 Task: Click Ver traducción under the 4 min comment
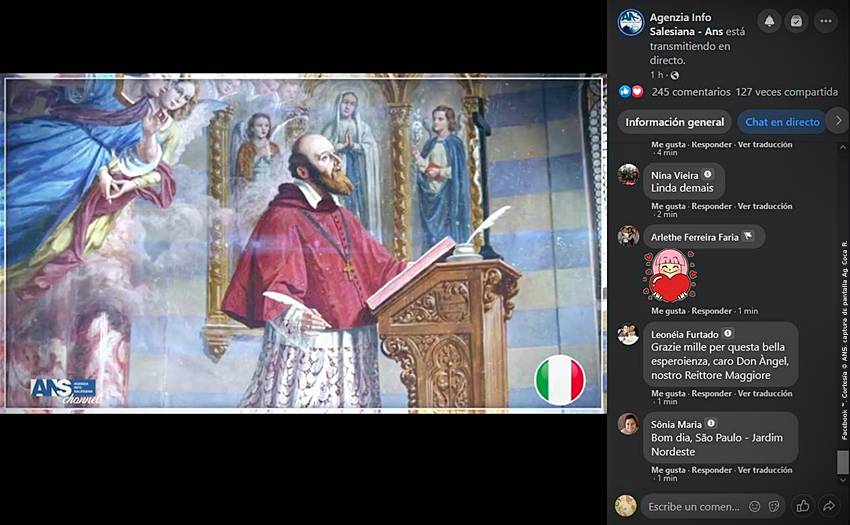click(x=765, y=144)
